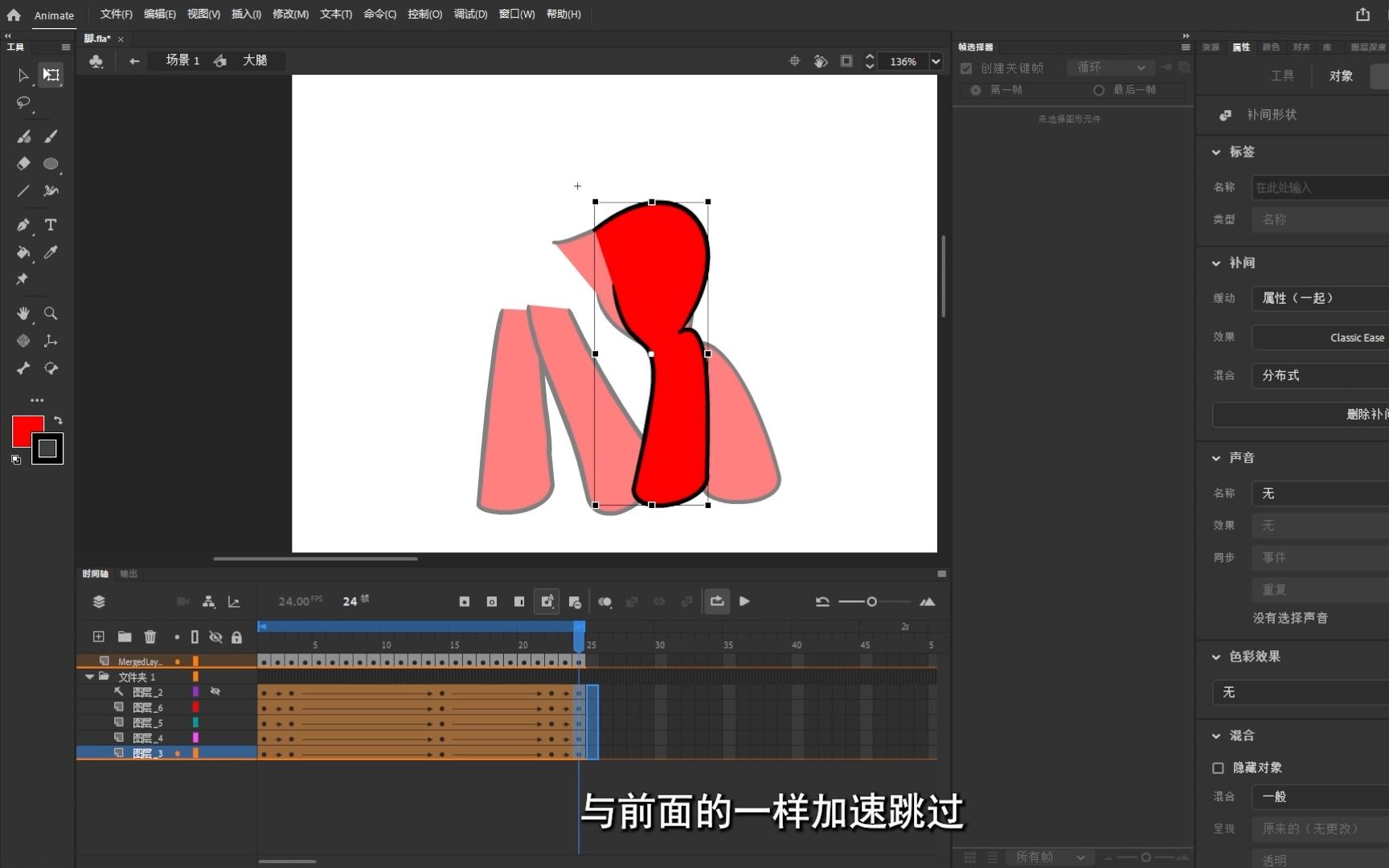Screen dimensions: 1389x868
Task: Delete layer with trash icon
Action: [x=150, y=637]
